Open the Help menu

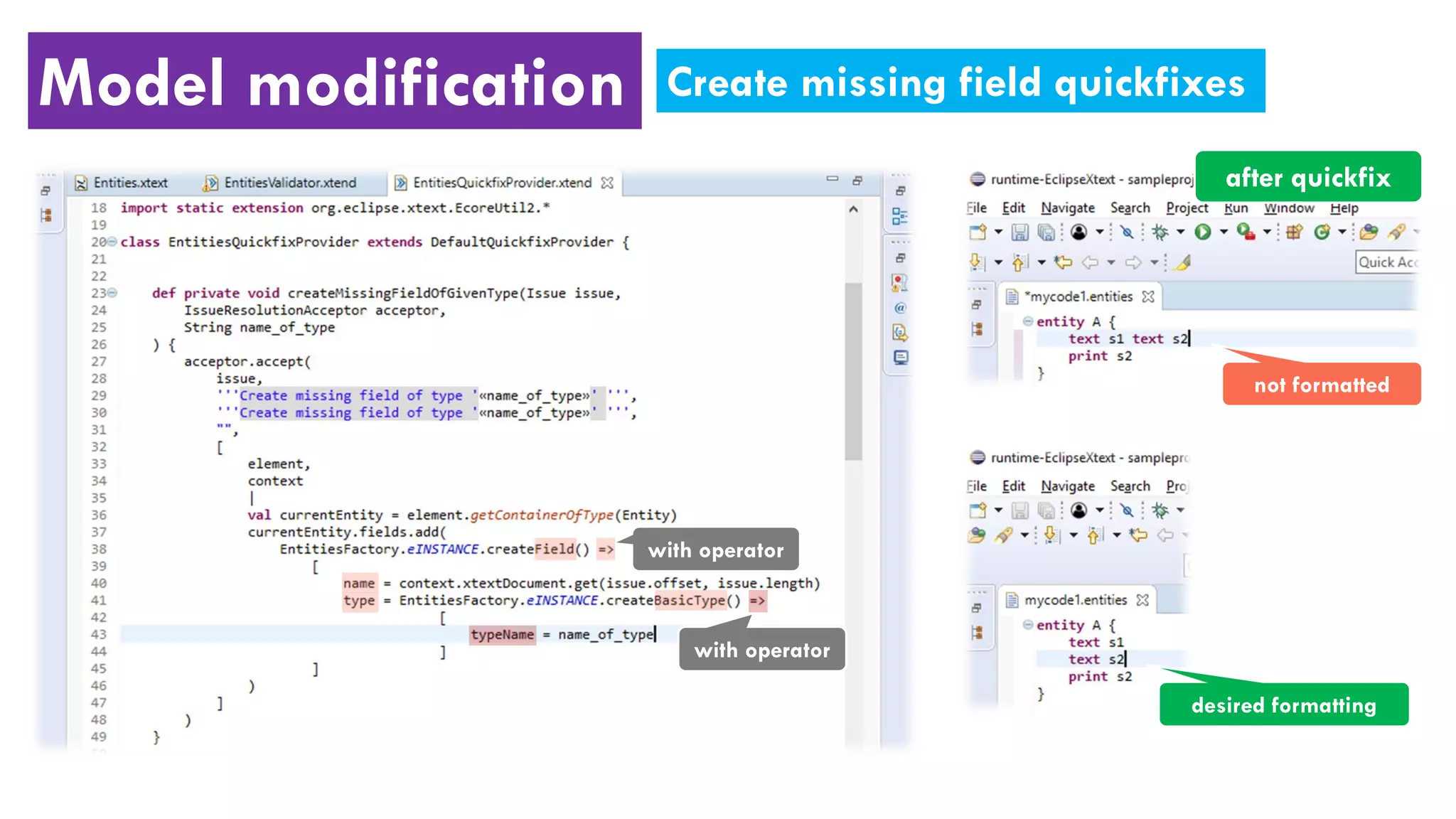1344,208
